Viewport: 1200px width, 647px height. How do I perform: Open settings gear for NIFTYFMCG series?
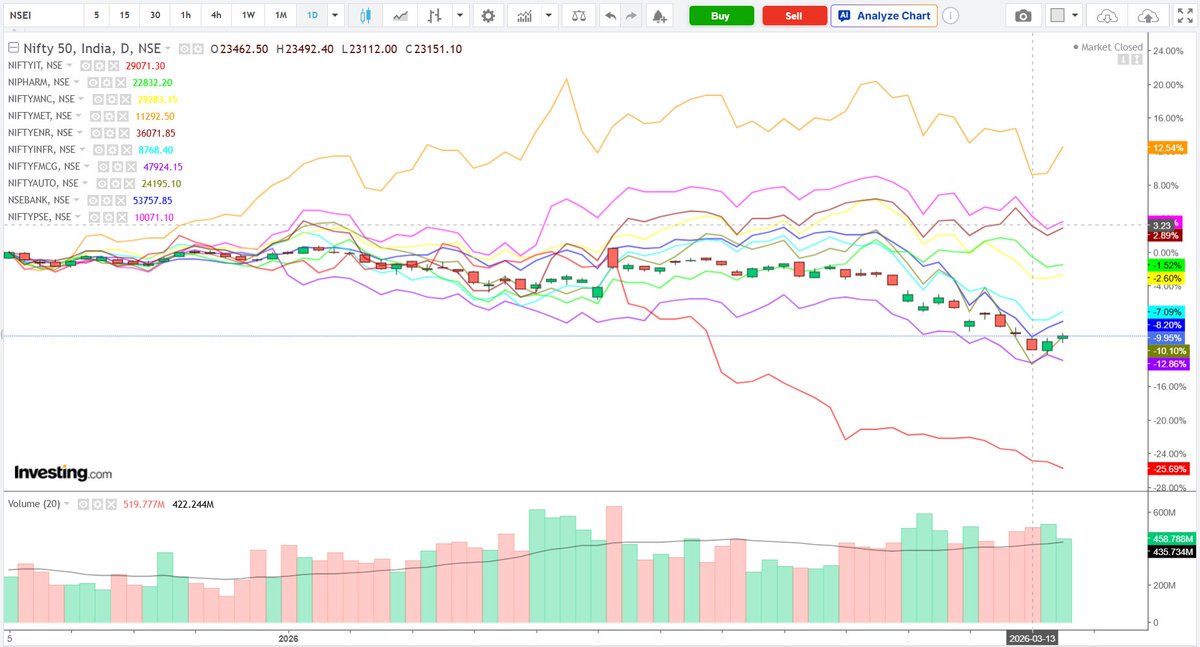pyautogui.click(x=117, y=167)
